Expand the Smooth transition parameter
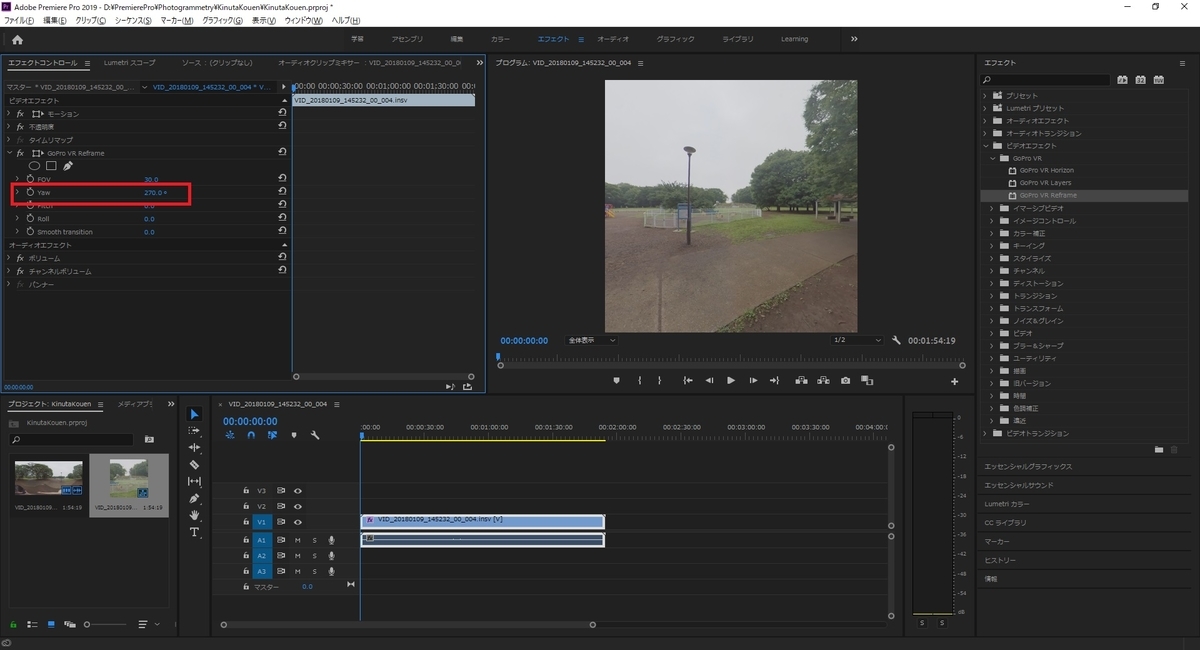The width and height of the screenshot is (1200, 650). (x=17, y=231)
